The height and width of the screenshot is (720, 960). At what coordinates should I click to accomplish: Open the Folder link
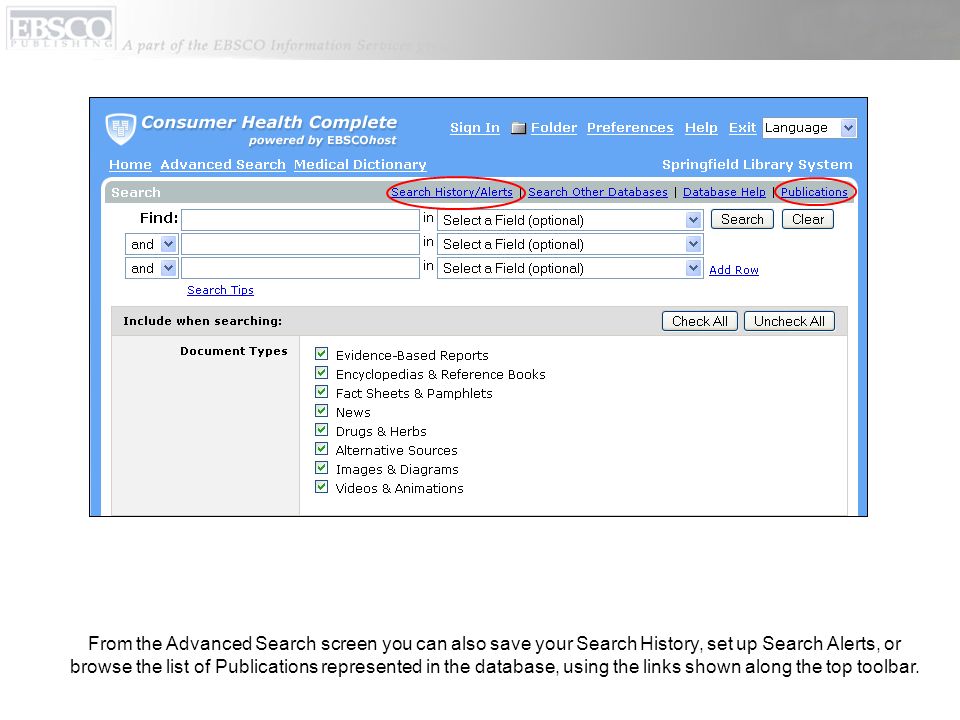point(554,128)
